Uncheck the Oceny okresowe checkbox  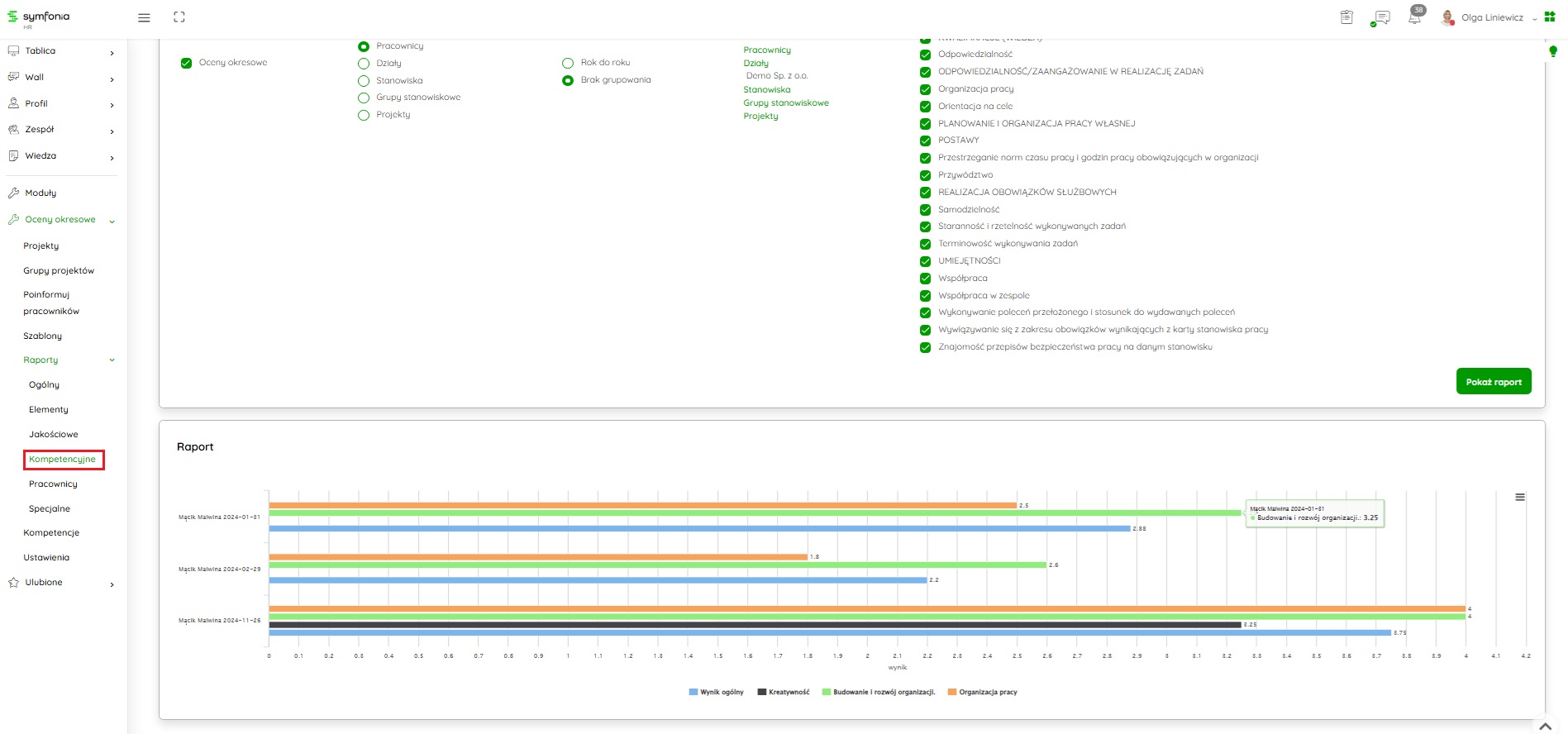coord(187,63)
